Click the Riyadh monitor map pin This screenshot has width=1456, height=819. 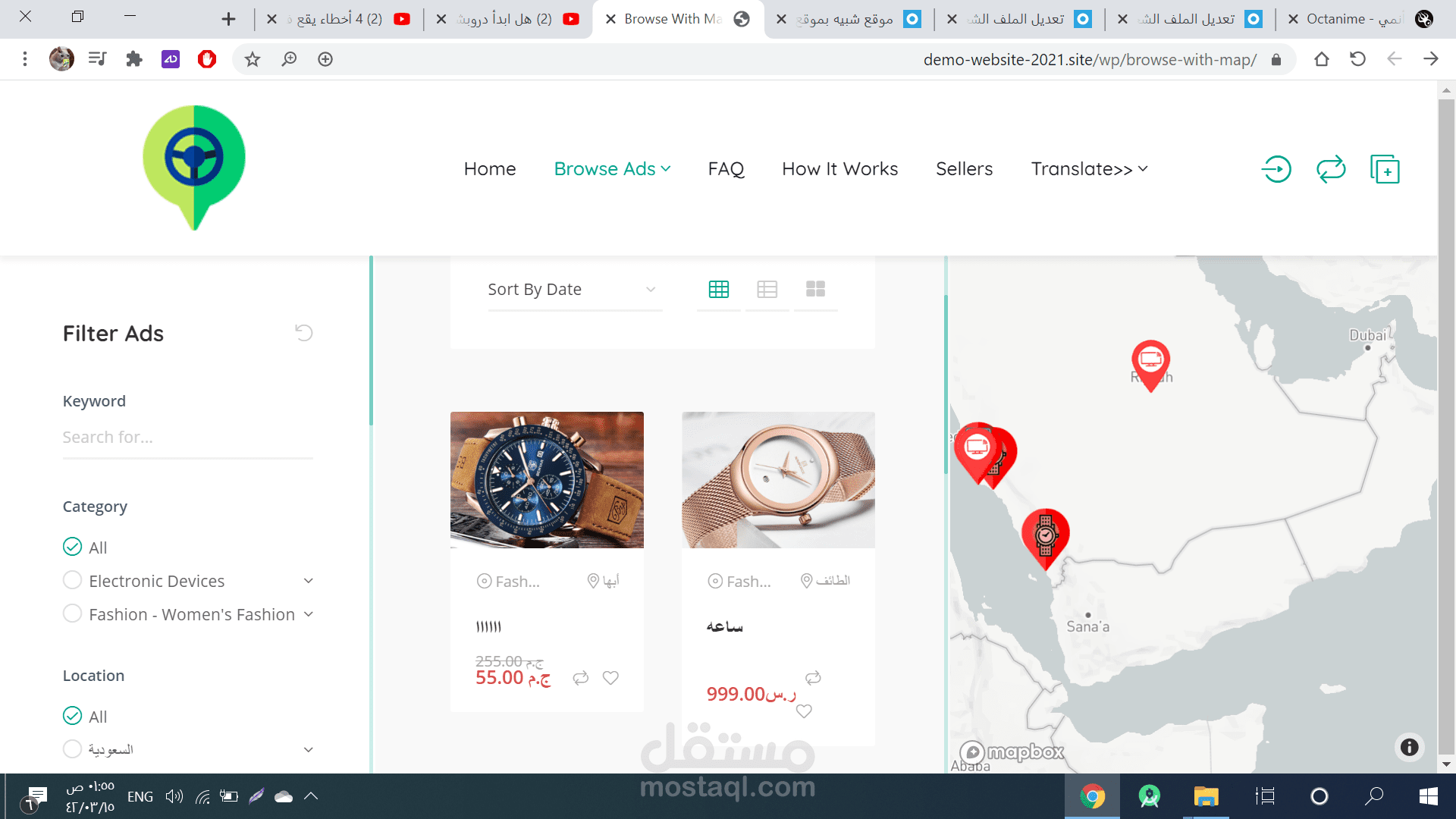click(x=1150, y=366)
